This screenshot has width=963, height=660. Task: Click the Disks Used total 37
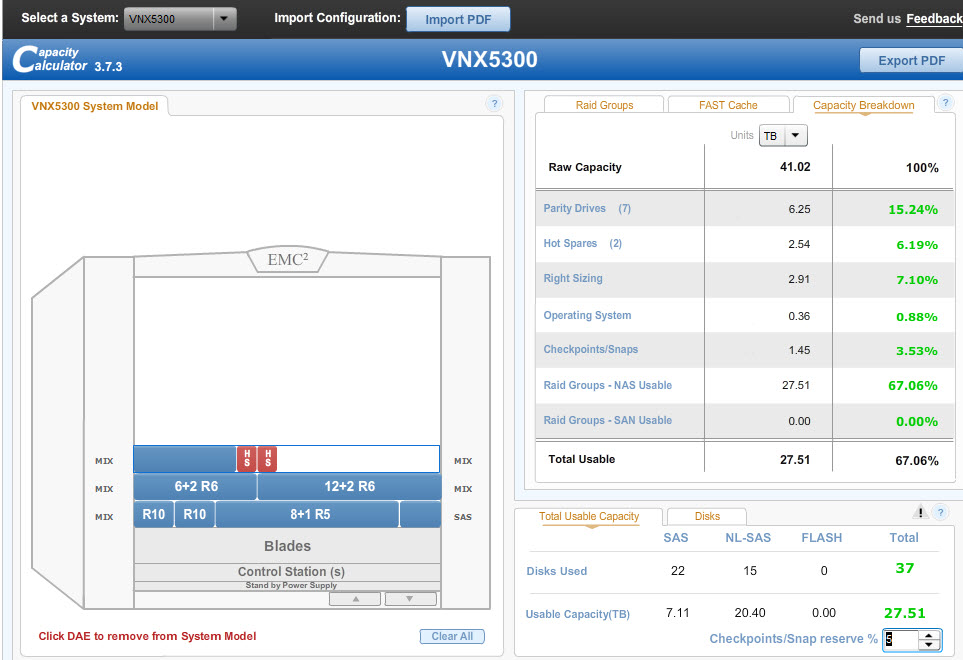904,569
